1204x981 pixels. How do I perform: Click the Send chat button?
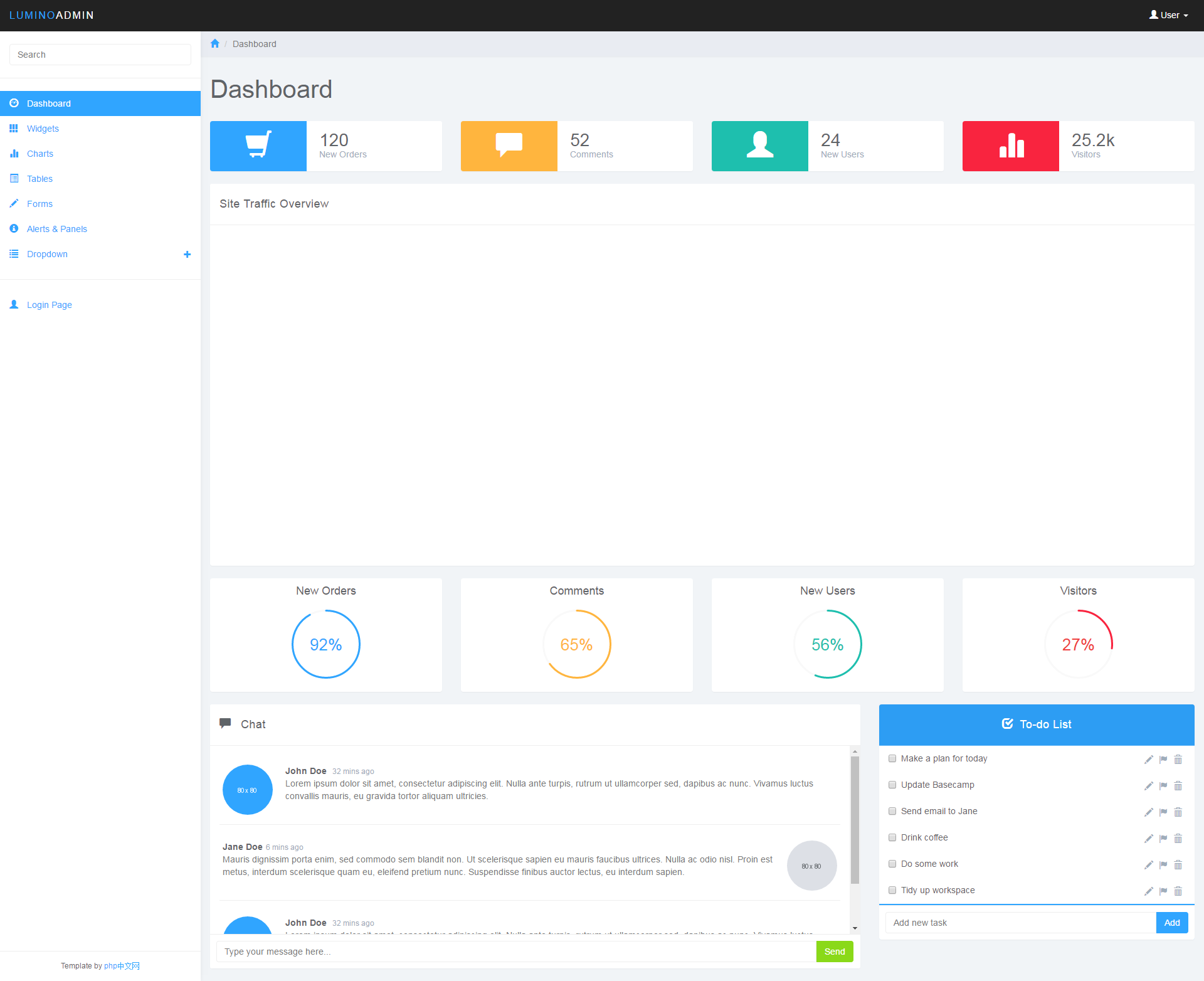(835, 952)
